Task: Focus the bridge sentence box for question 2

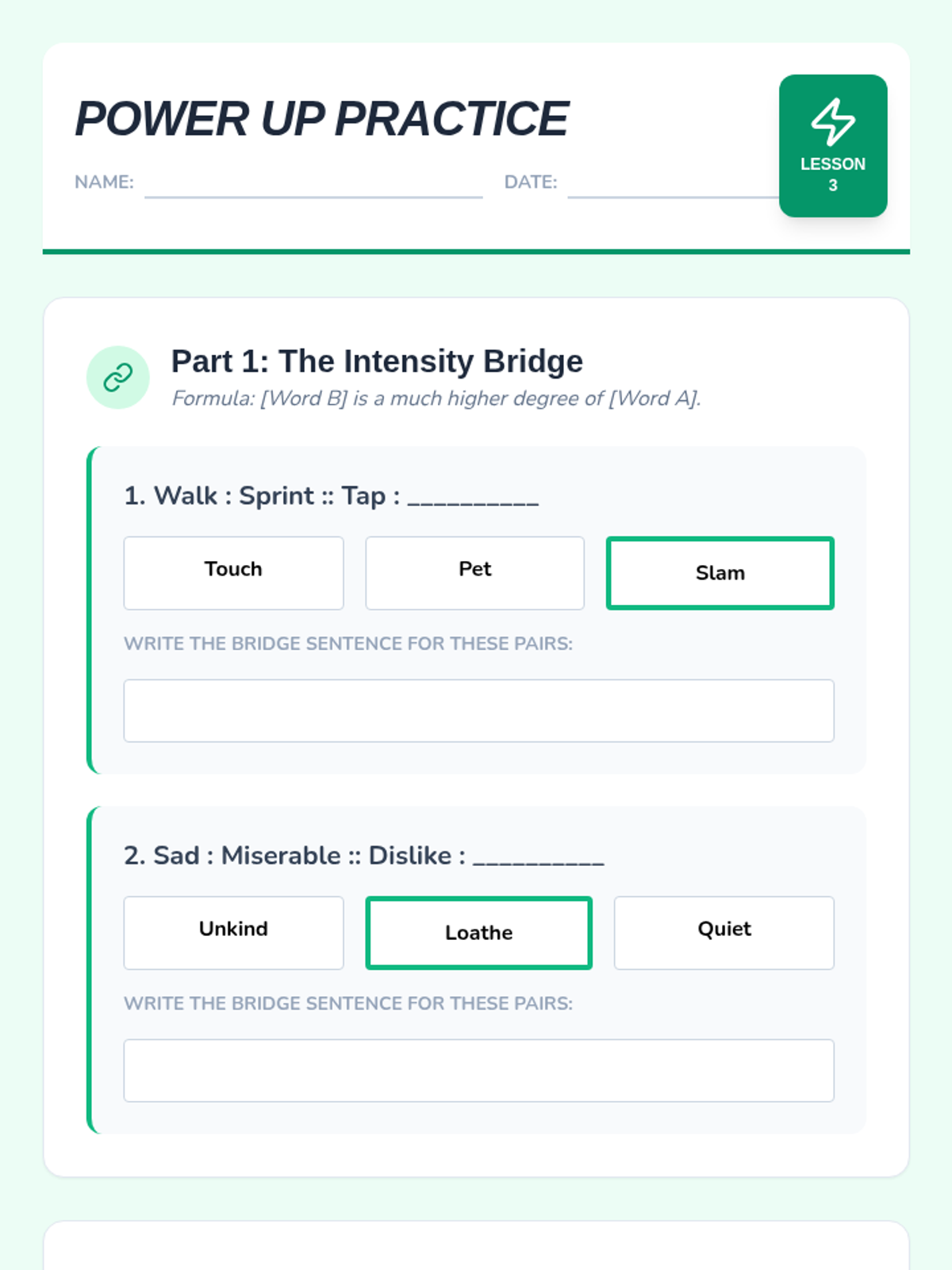Action: (478, 1070)
